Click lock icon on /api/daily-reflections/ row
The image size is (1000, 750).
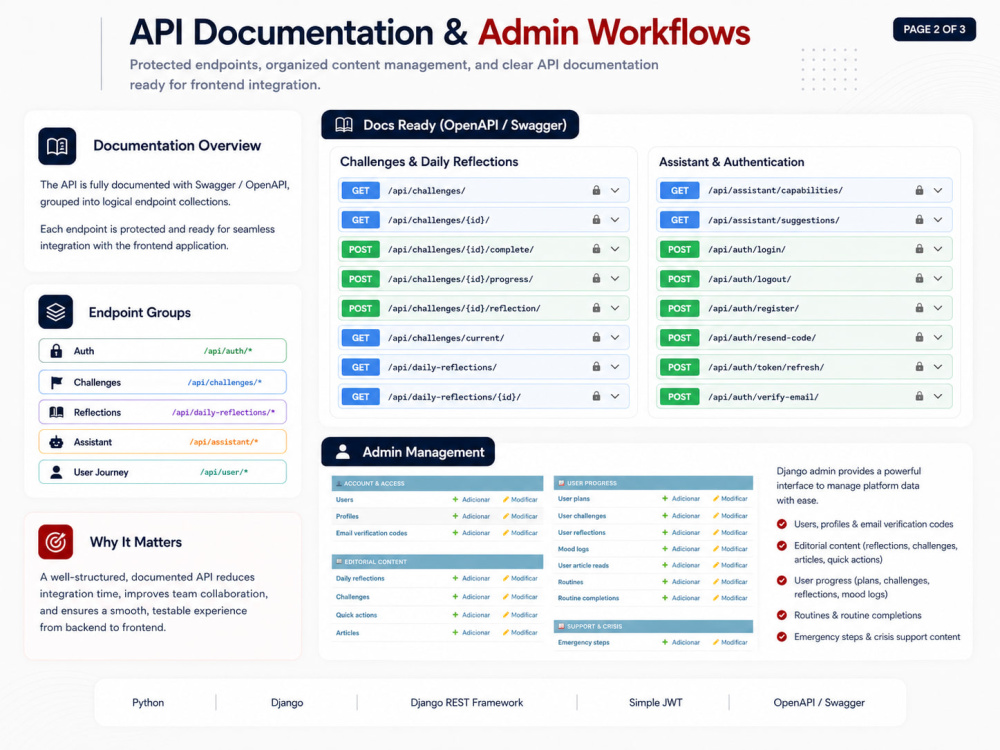point(596,367)
